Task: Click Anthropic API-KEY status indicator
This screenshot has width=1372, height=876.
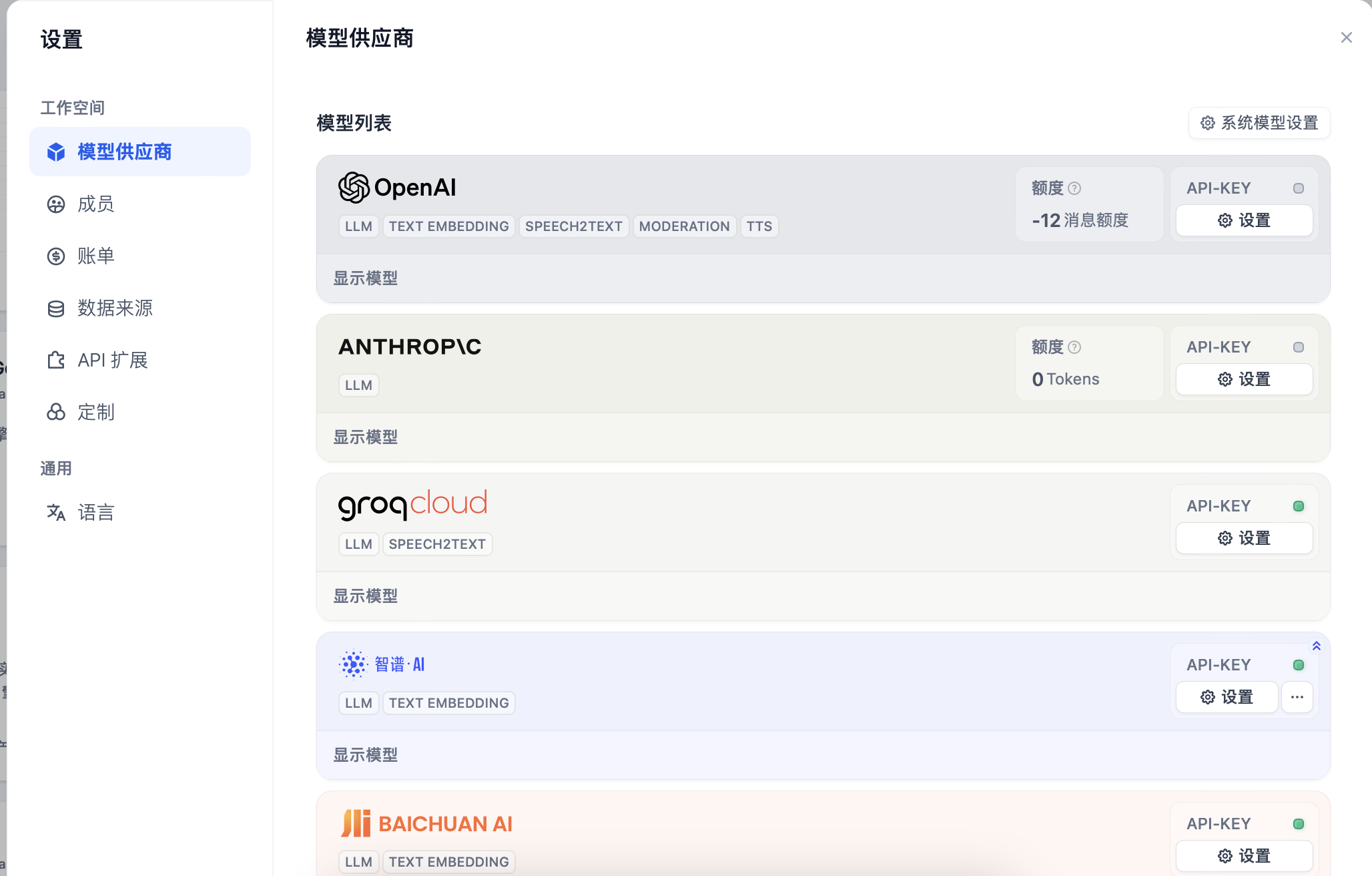Action: 1299,347
